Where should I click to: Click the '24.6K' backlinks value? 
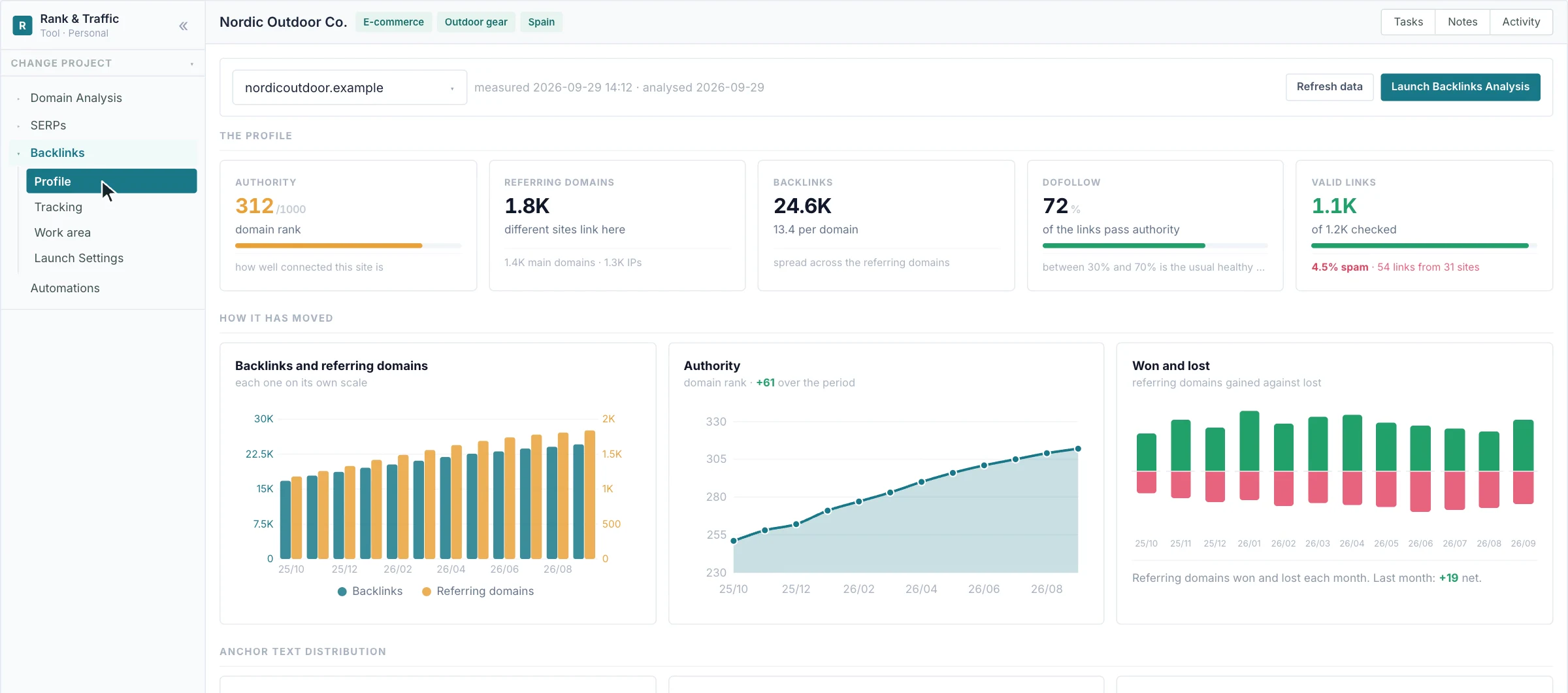(802, 206)
